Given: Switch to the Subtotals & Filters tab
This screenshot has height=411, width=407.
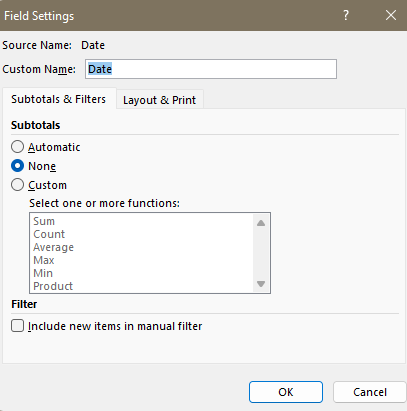Looking at the screenshot, I should click(58, 99).
